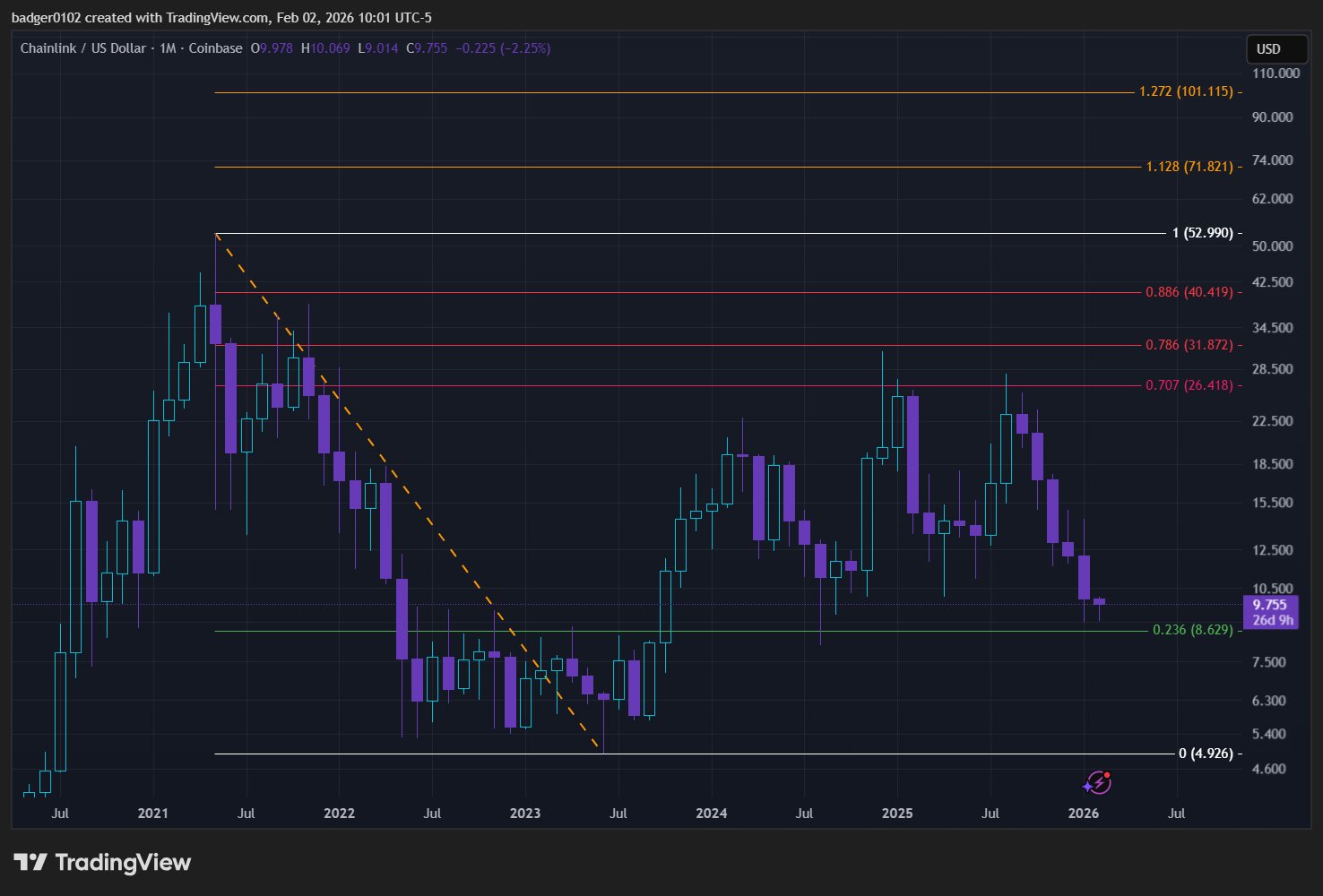Click the 2026 label on time axis
The height and width of the screenshot is (896, 1323).
[1084, 814]
